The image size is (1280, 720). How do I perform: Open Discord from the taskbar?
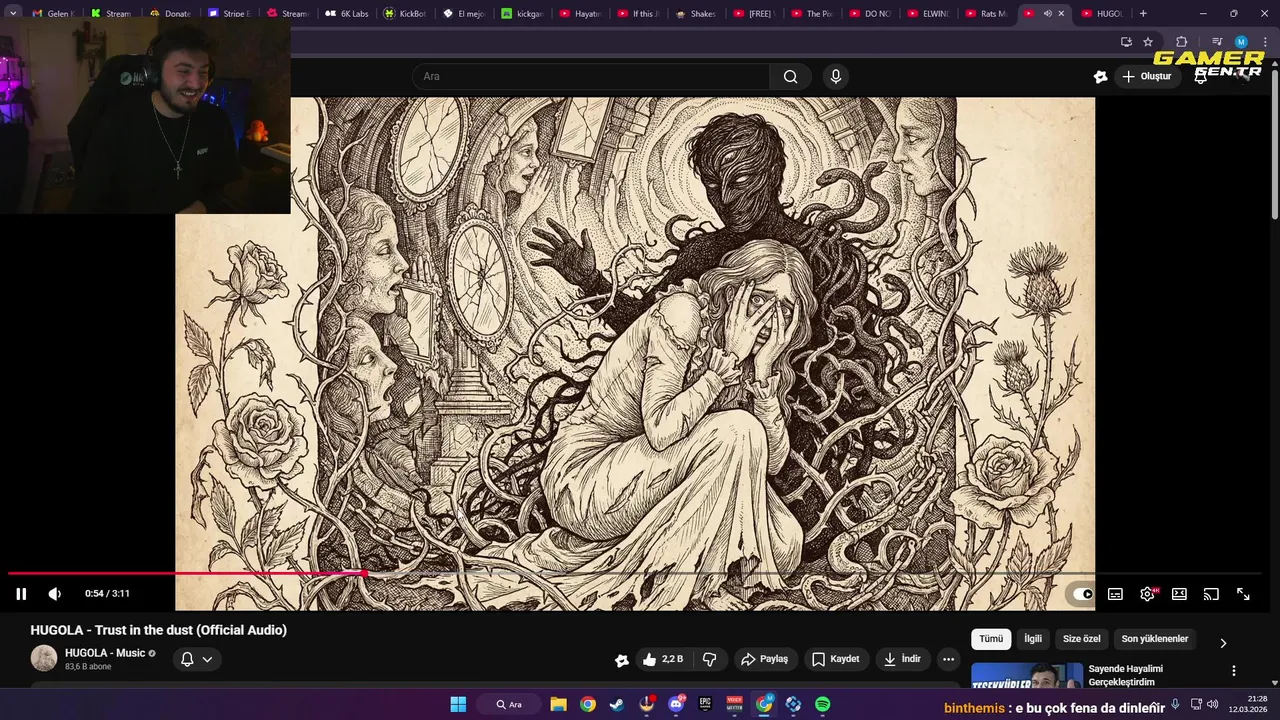click(676, 704)
